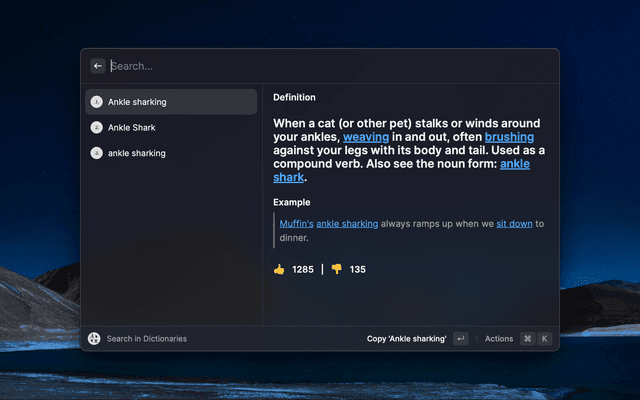Follow the 'sit down' link
Image resolution: width=640 pixels, height=400 pixels.
[x=514, y=224]
